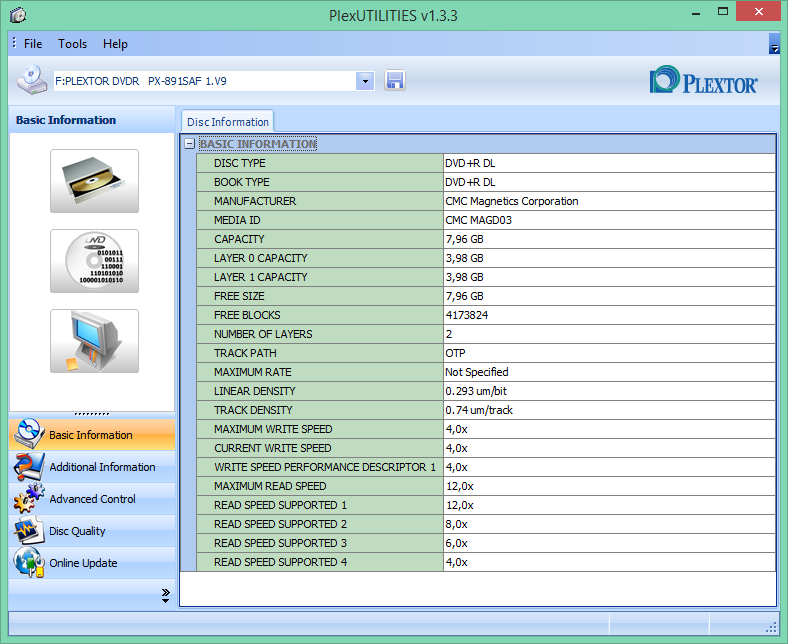Open the File menu
This screenshot has height=644, width=788.
[x=33, y=44]
